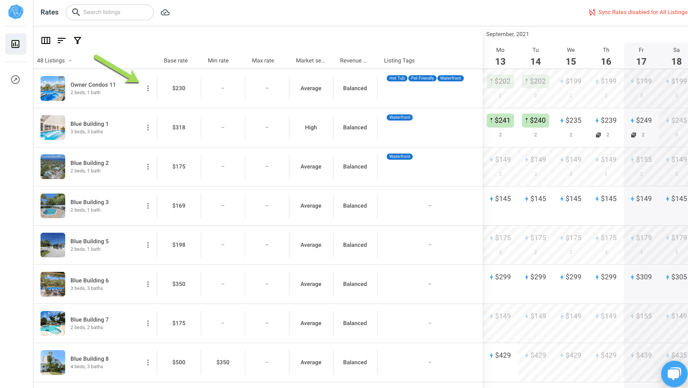Open Blue Building 3 listing name
688x388 pixels.
coord(90,202)
